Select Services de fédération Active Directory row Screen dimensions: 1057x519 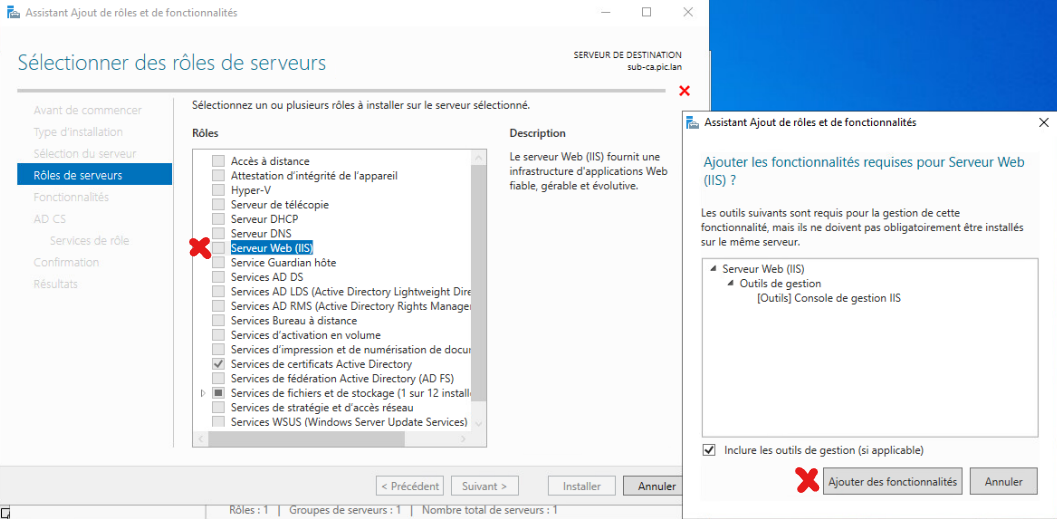tap(341, 378)
